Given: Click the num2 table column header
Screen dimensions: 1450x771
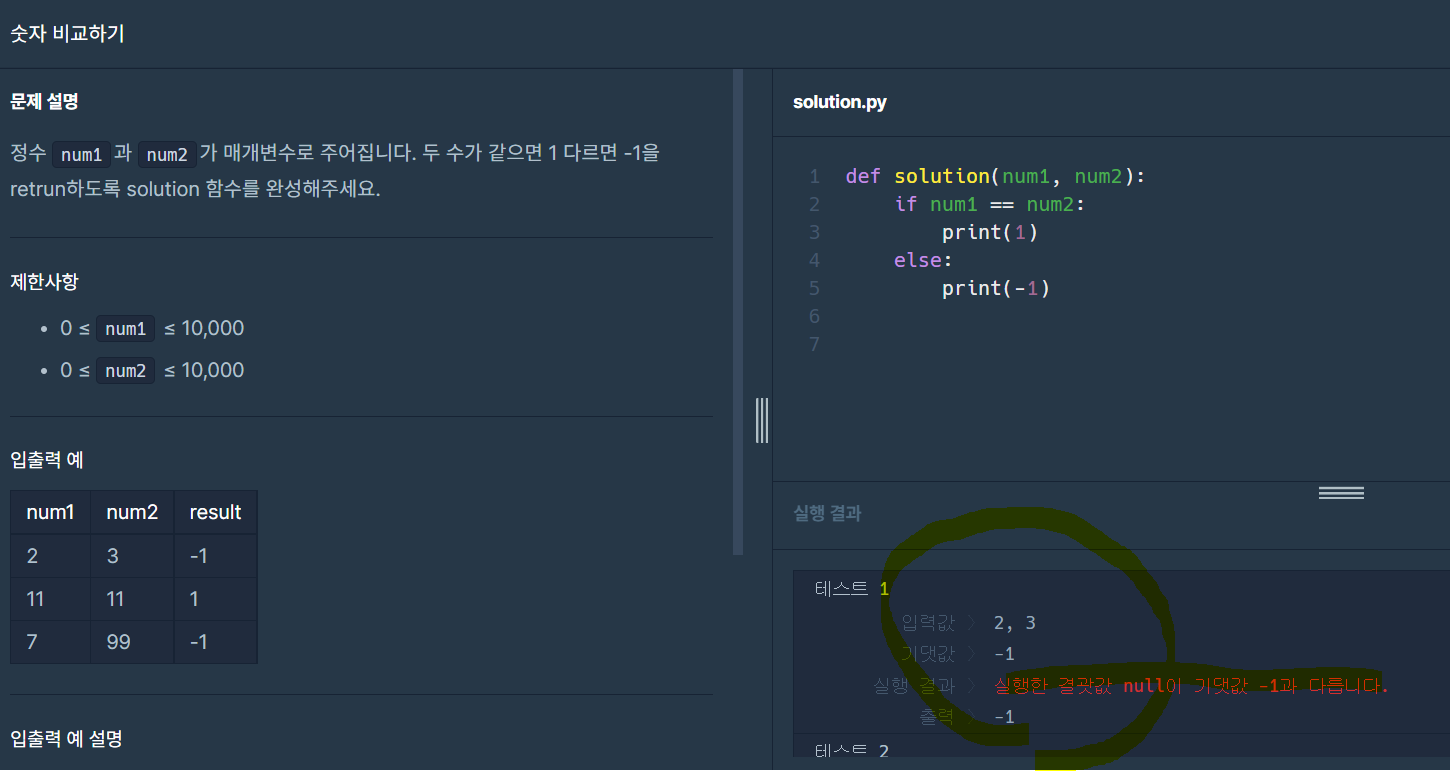Looking at the screenshot, I should coord(132,512).
